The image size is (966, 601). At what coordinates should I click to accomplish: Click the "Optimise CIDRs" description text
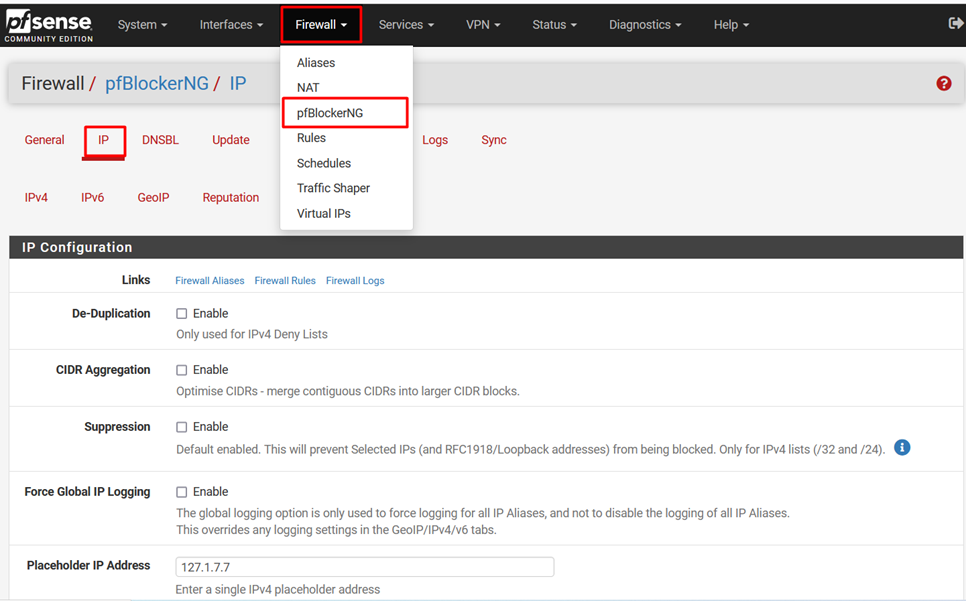tap(348, 391)
